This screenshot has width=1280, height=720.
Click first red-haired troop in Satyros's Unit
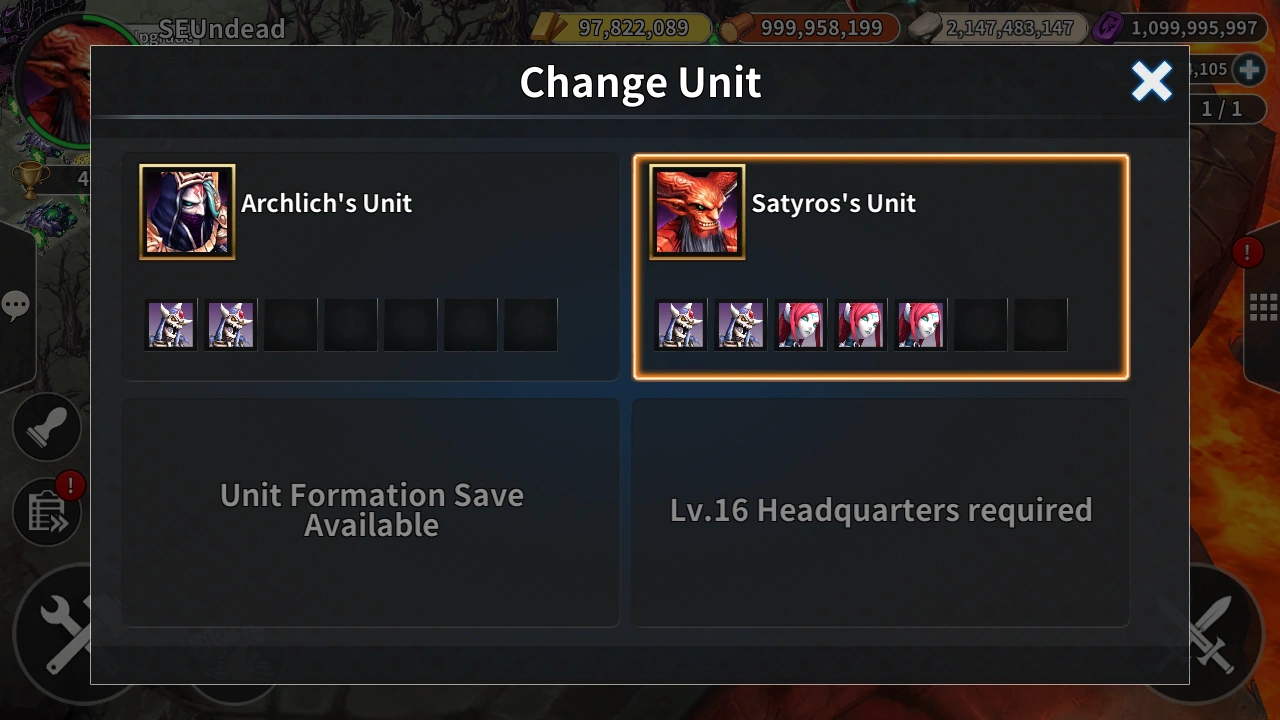(801, 325)
